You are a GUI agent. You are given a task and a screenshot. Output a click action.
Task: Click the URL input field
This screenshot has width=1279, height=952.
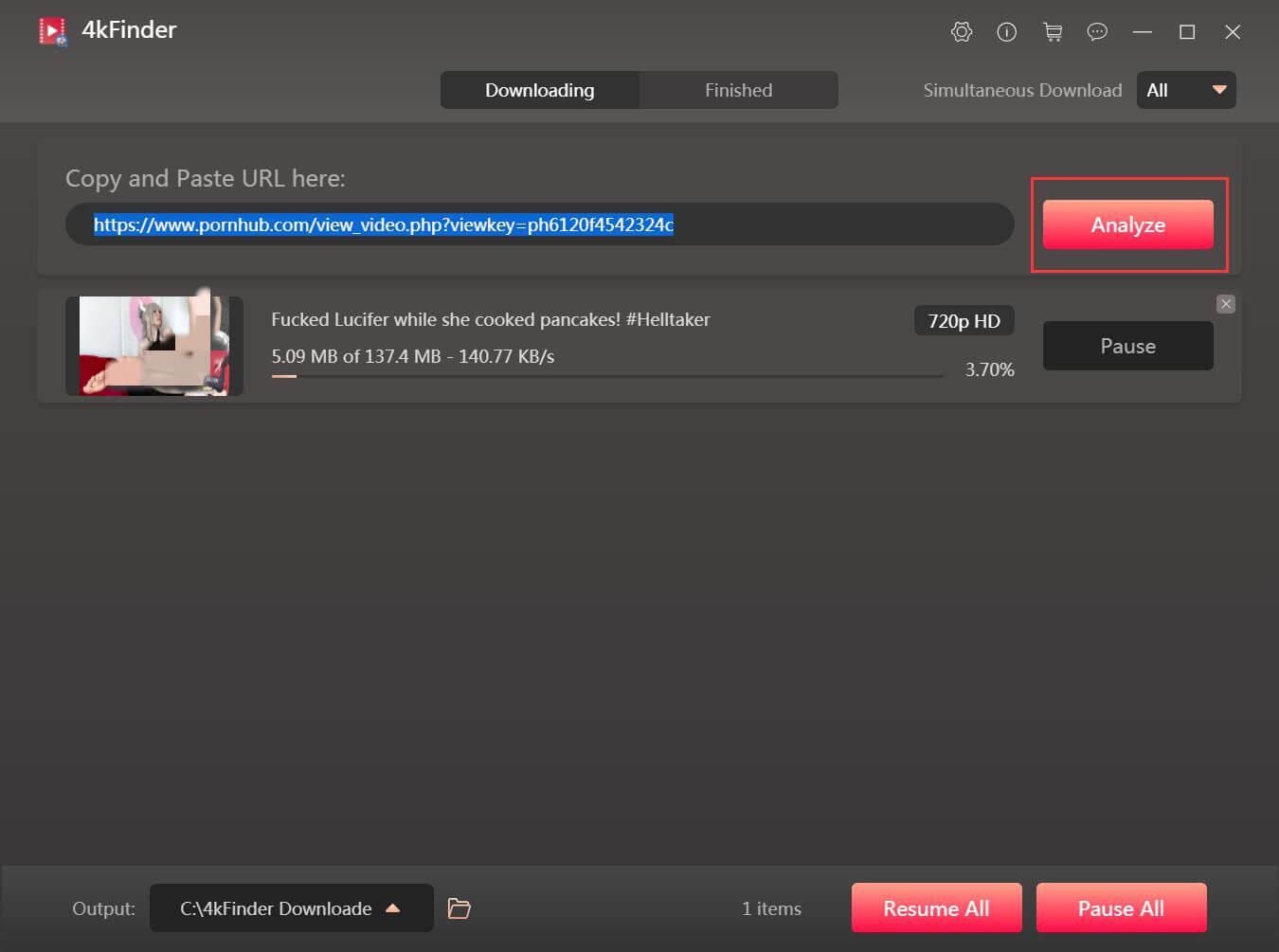(540, 225)
